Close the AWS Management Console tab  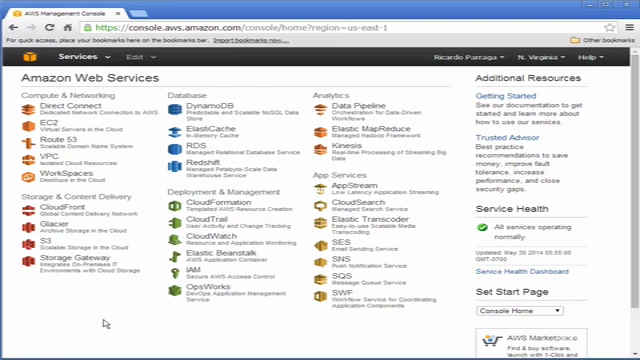click(x=118, y=13)
